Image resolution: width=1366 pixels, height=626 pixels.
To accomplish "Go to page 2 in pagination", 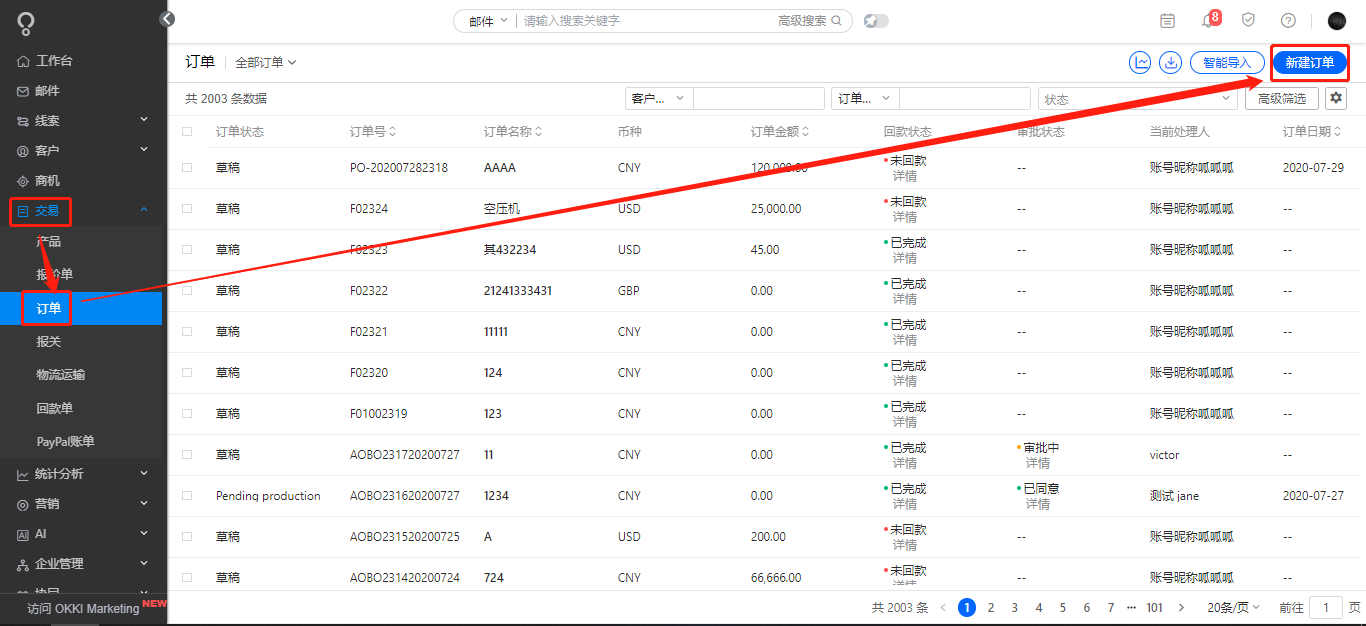I will 990,607.
